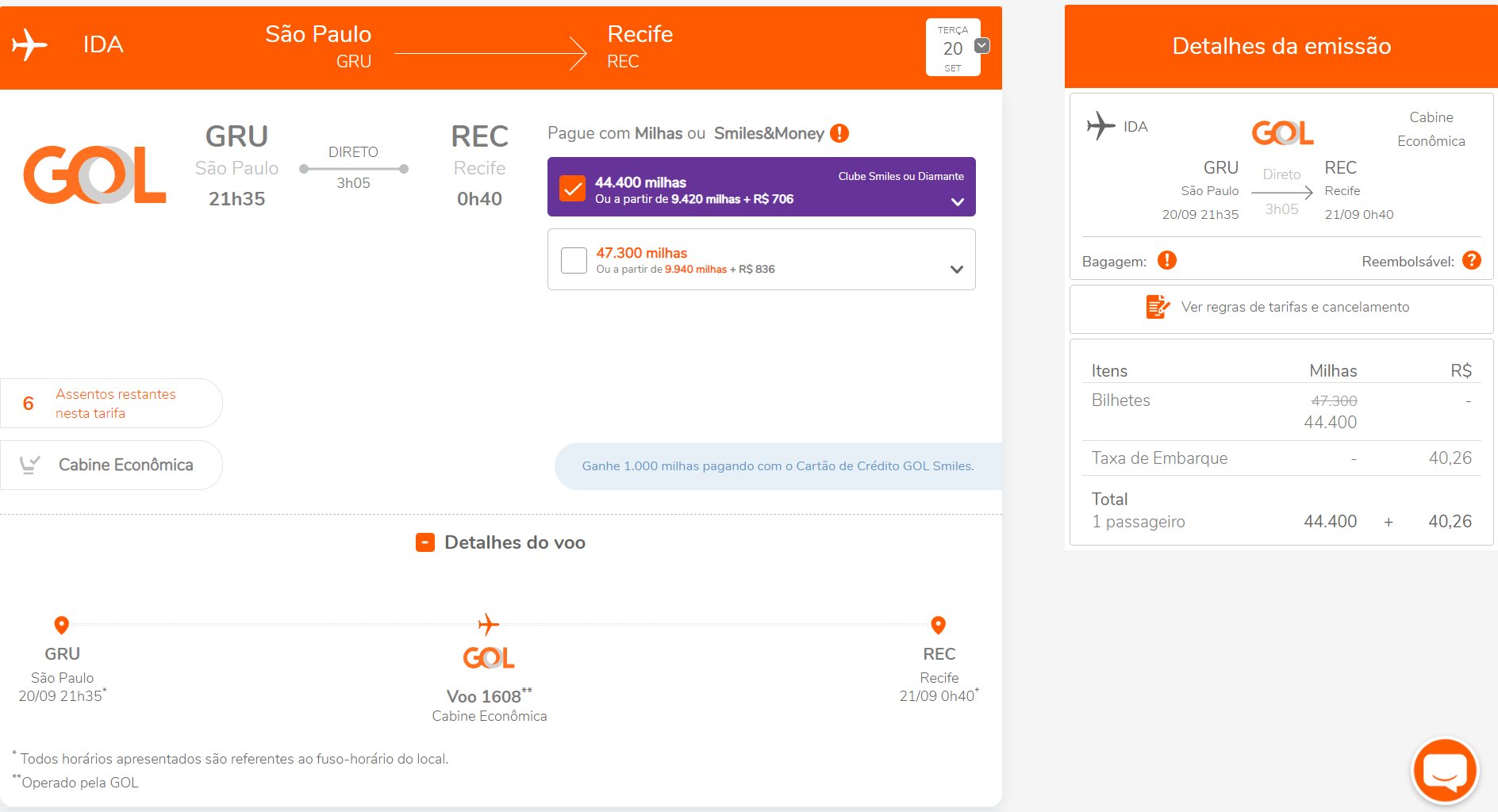Click the Terça 20 Set date box
Viewport: 1498px width, 812px height.
click(x=953, y=48)
